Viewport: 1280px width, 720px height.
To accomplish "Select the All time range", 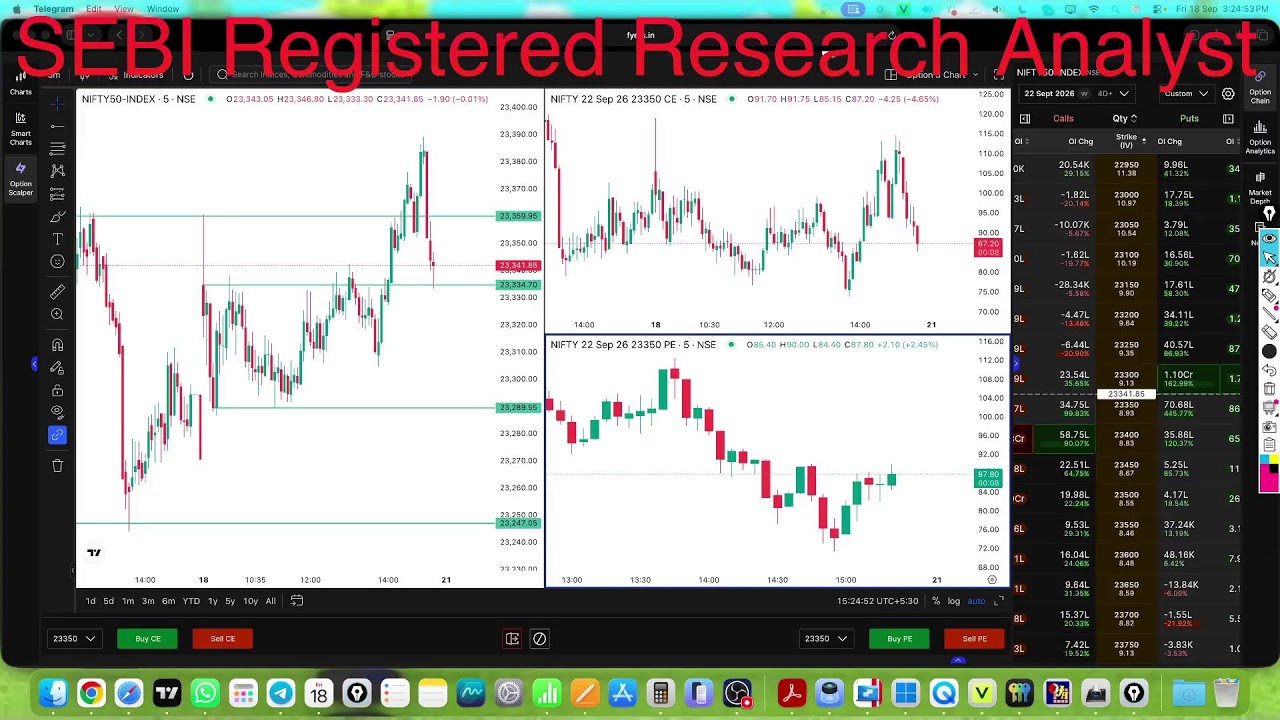I will pos(270,601).
